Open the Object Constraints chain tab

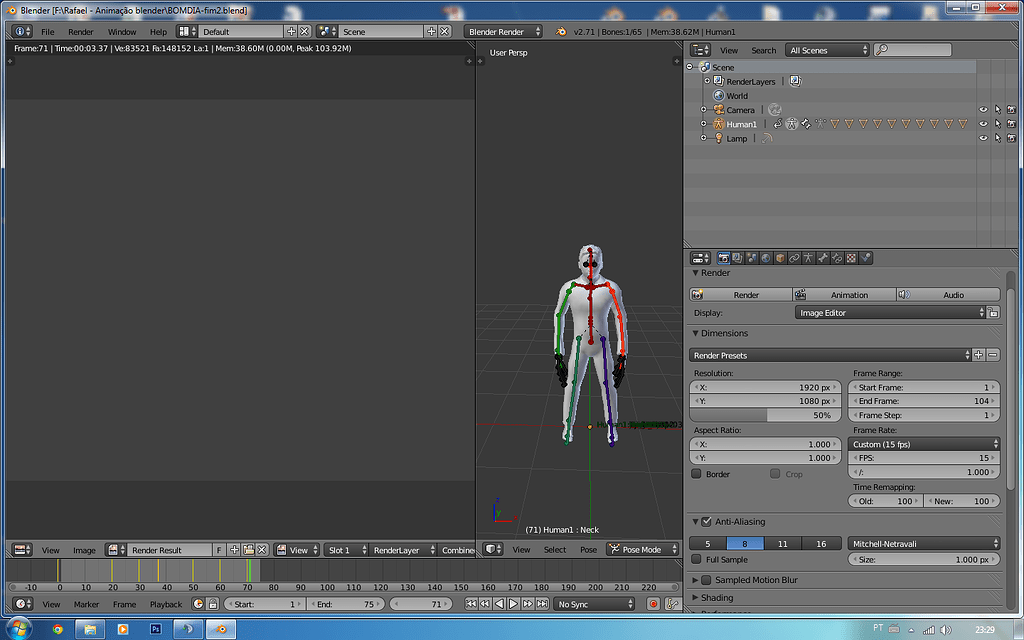coord(794,258)
